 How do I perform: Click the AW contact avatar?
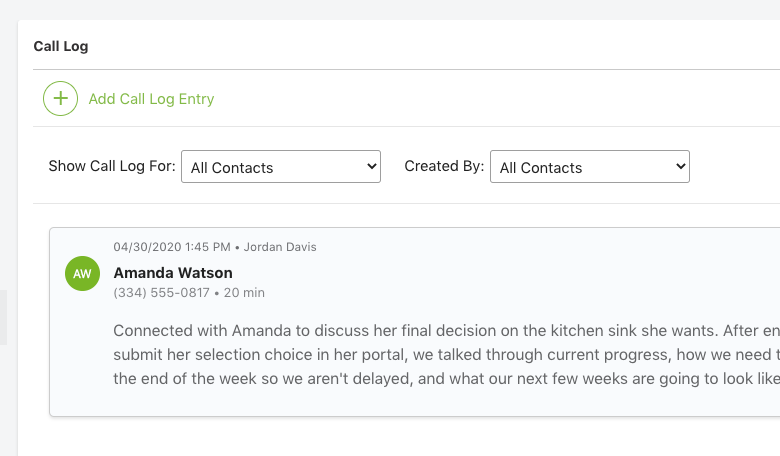pyautogui.click(x=82, y=273)
